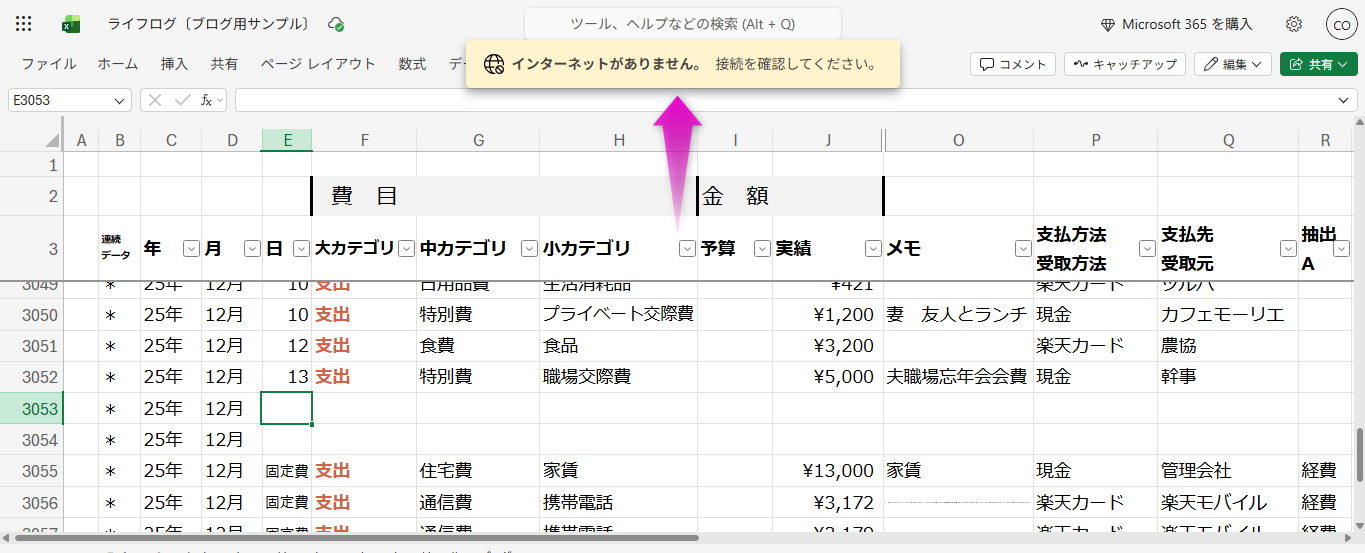Click the Excel logo icon
Image resolution: width=1365 pixels, height=553 pixels.
coord(71,24)
